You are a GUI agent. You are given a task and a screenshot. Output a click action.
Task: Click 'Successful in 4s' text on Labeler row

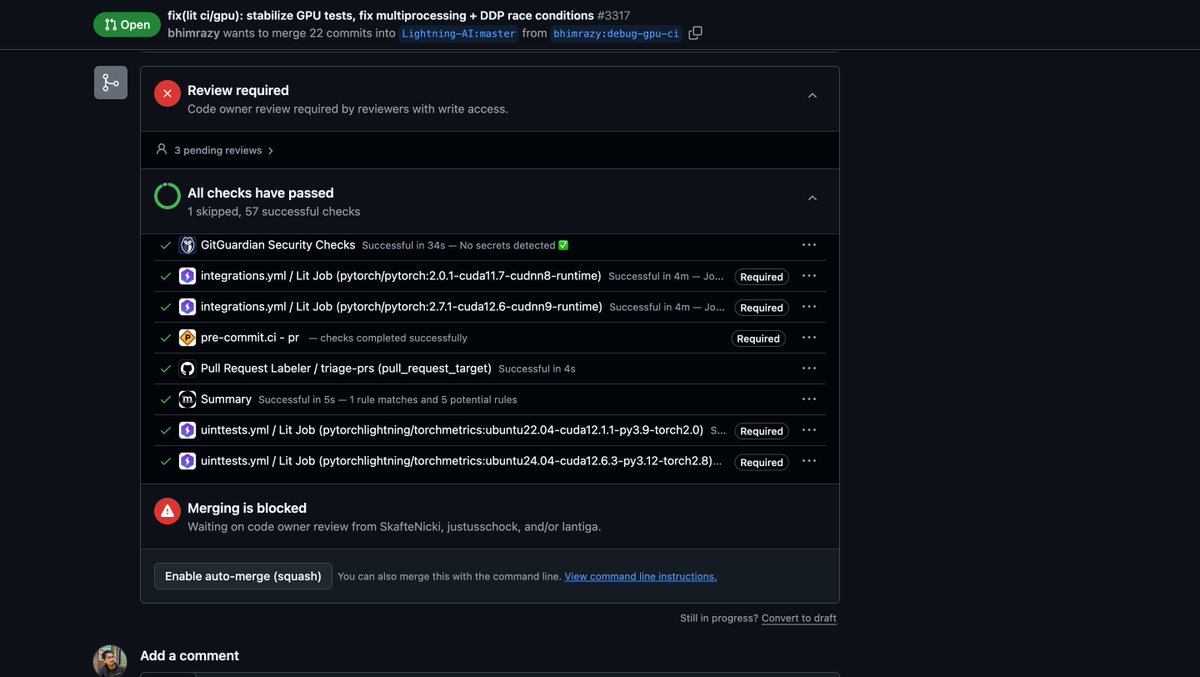pyautogui.click(x=537, y=369)
